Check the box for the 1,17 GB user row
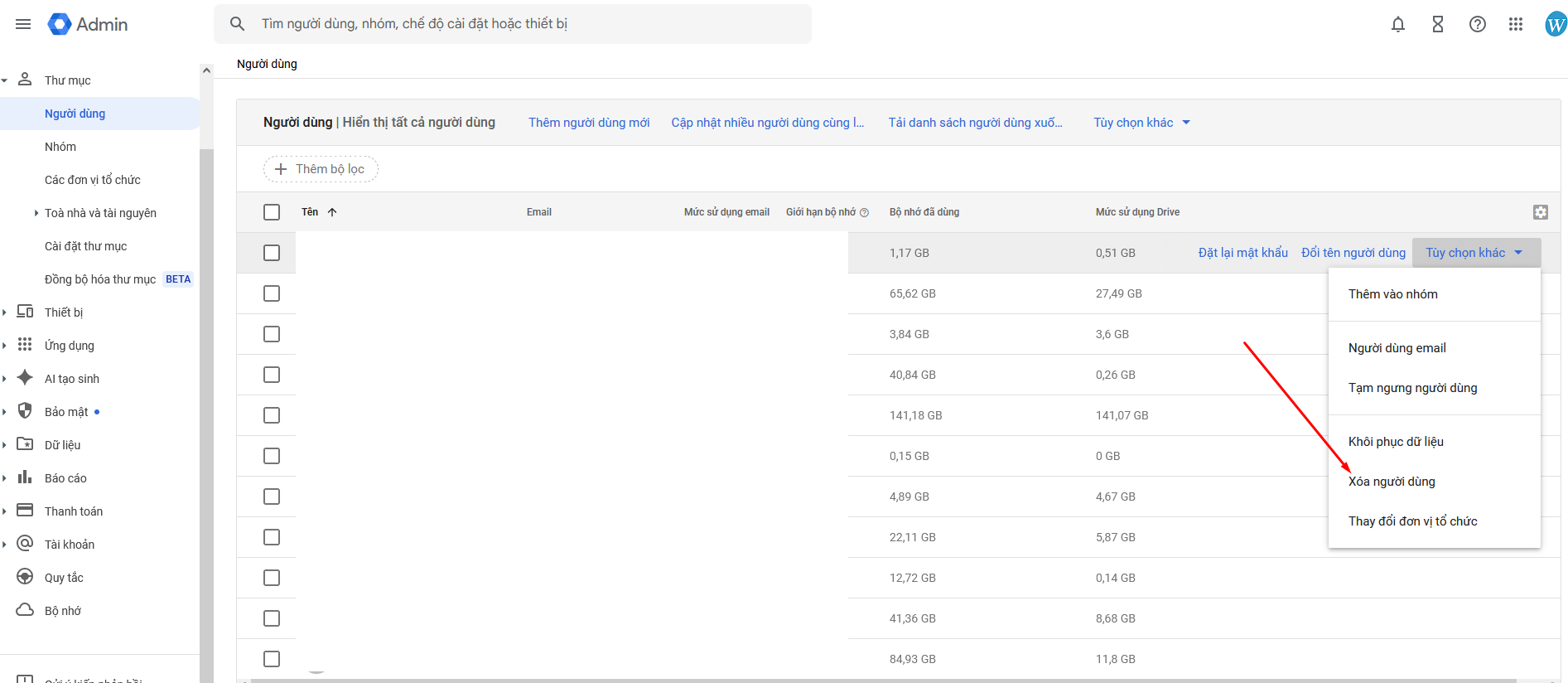1568x683 pixels. pyautogui.click(x=272, y=253)
